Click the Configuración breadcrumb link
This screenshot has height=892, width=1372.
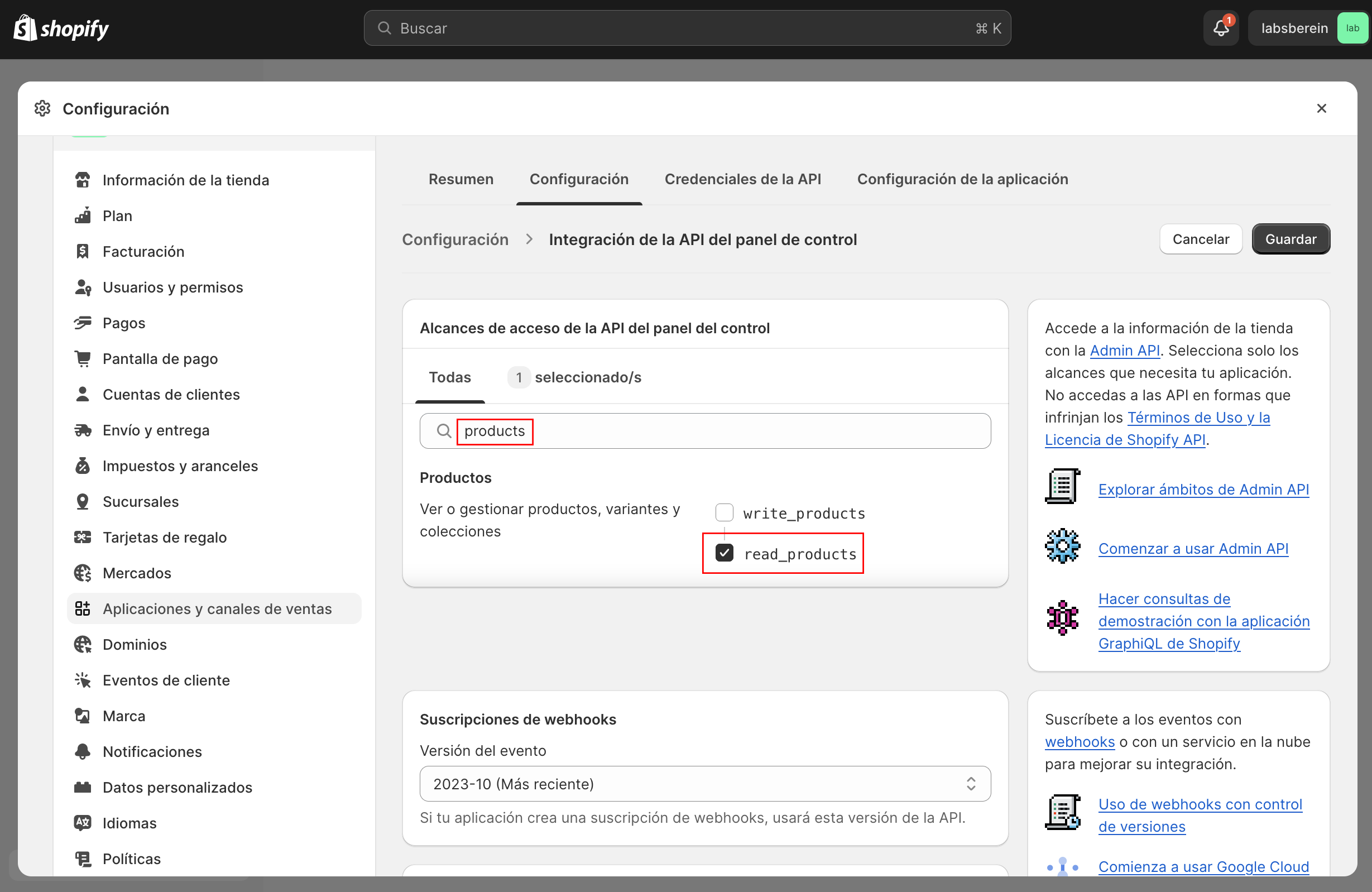pyautogui.click(x=455, y=239)
